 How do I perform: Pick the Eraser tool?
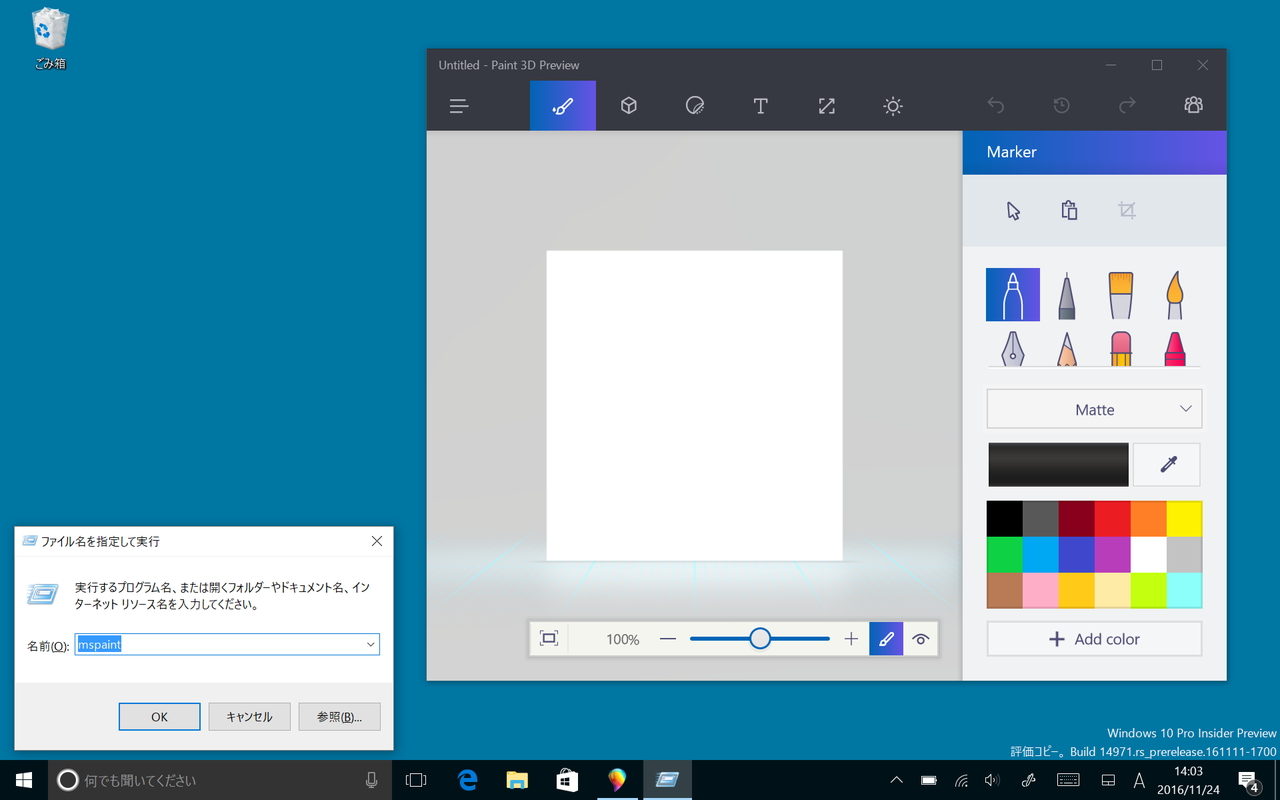[1120, 349]
